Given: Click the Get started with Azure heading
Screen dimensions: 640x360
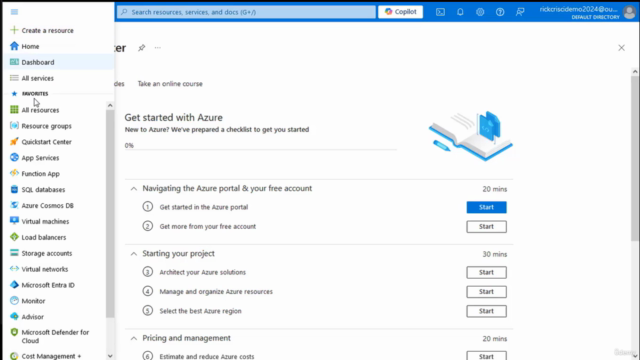Looking at the screenshot, I should (x=173, y=118).
